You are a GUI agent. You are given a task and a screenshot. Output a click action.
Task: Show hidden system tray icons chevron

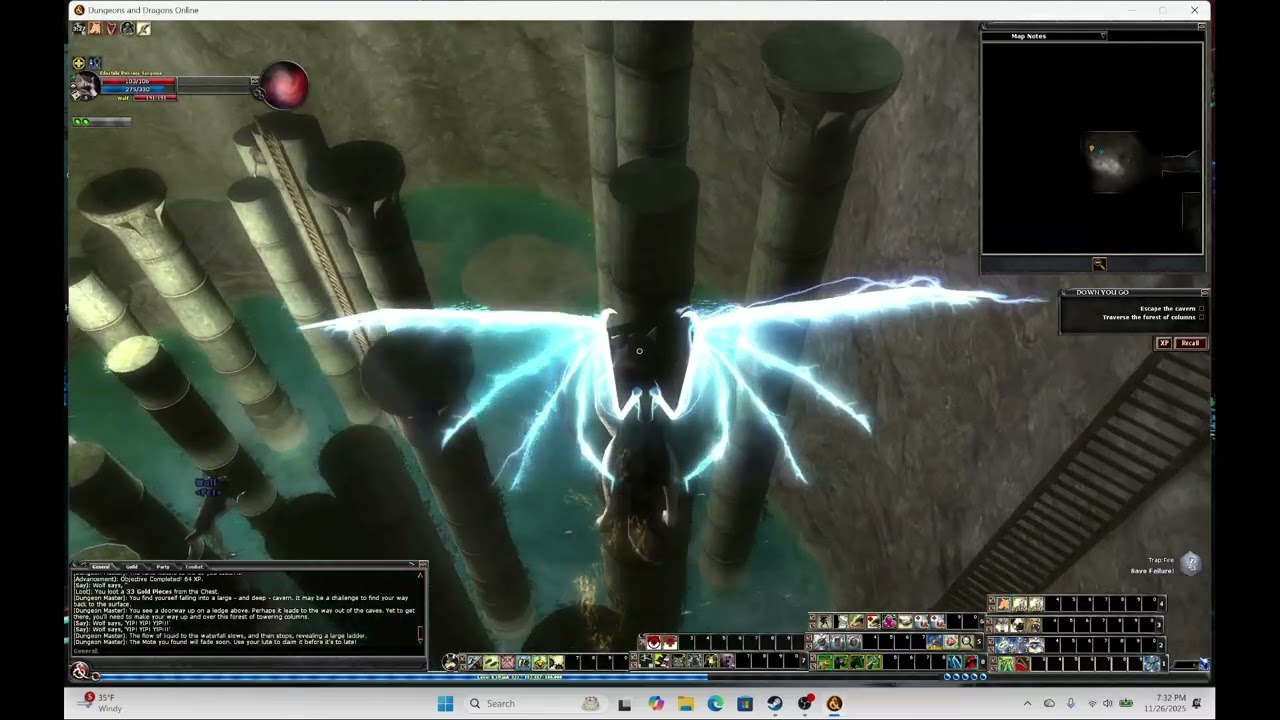tap(1027, 703)
